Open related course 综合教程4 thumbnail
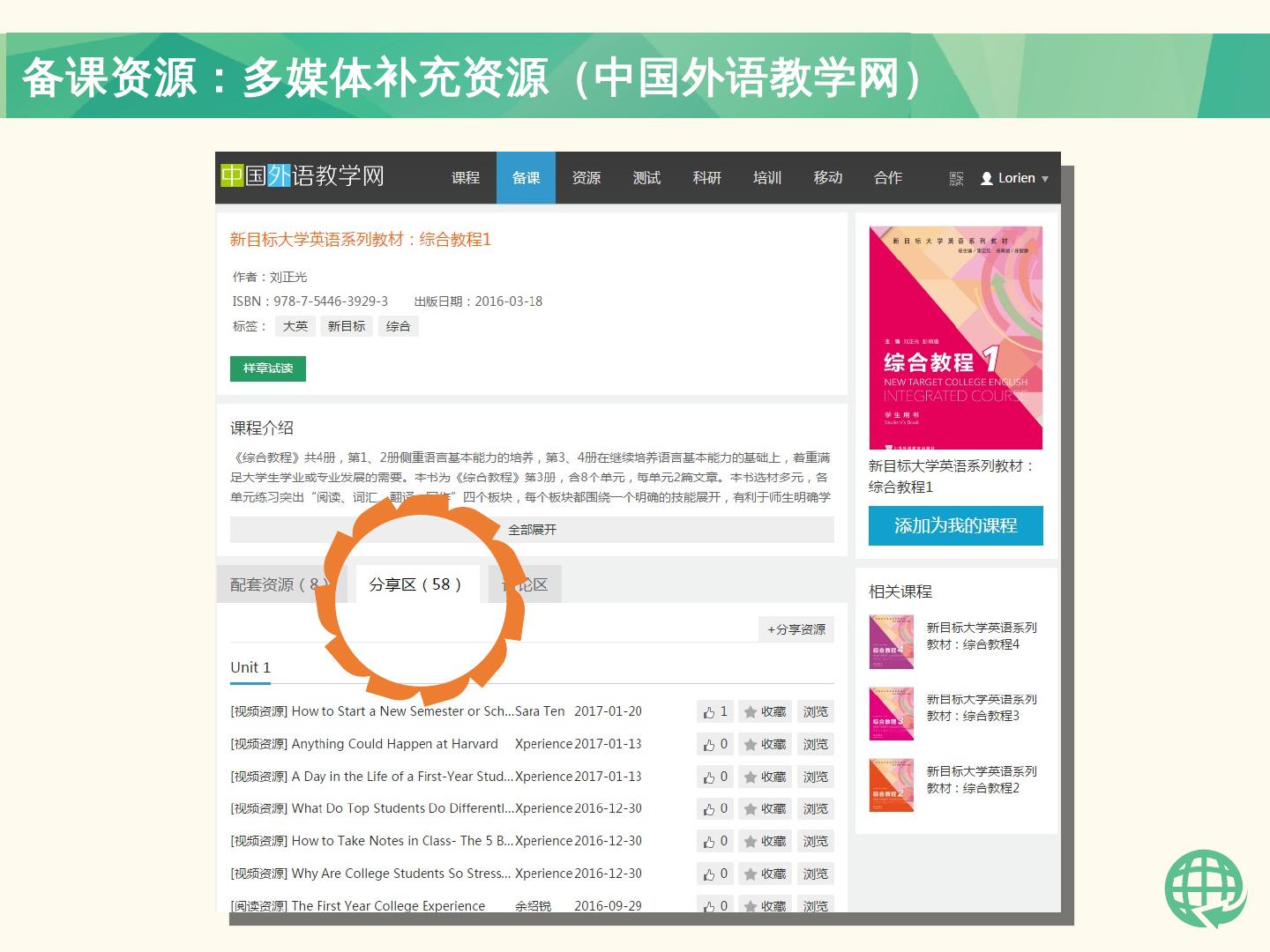The width and height of the screenshot is (1270, 952). point(891,642)
